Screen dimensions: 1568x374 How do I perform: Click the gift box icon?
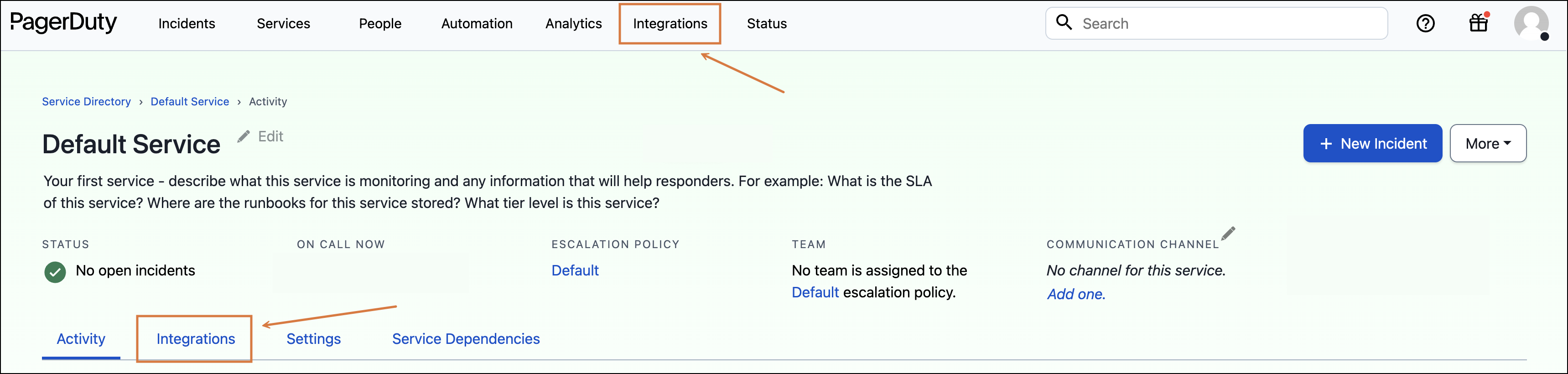click(x=1479, y=24)
